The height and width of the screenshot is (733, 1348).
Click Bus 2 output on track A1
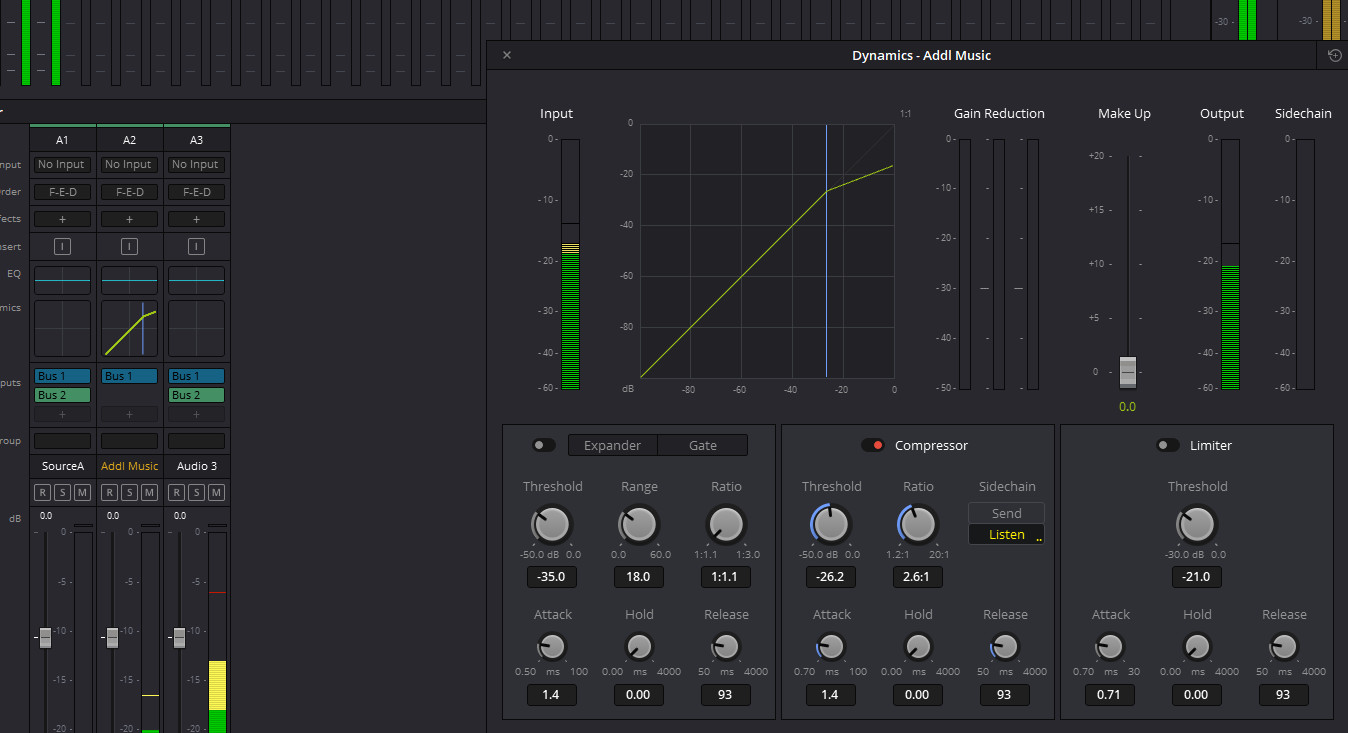tap(62, 395)
